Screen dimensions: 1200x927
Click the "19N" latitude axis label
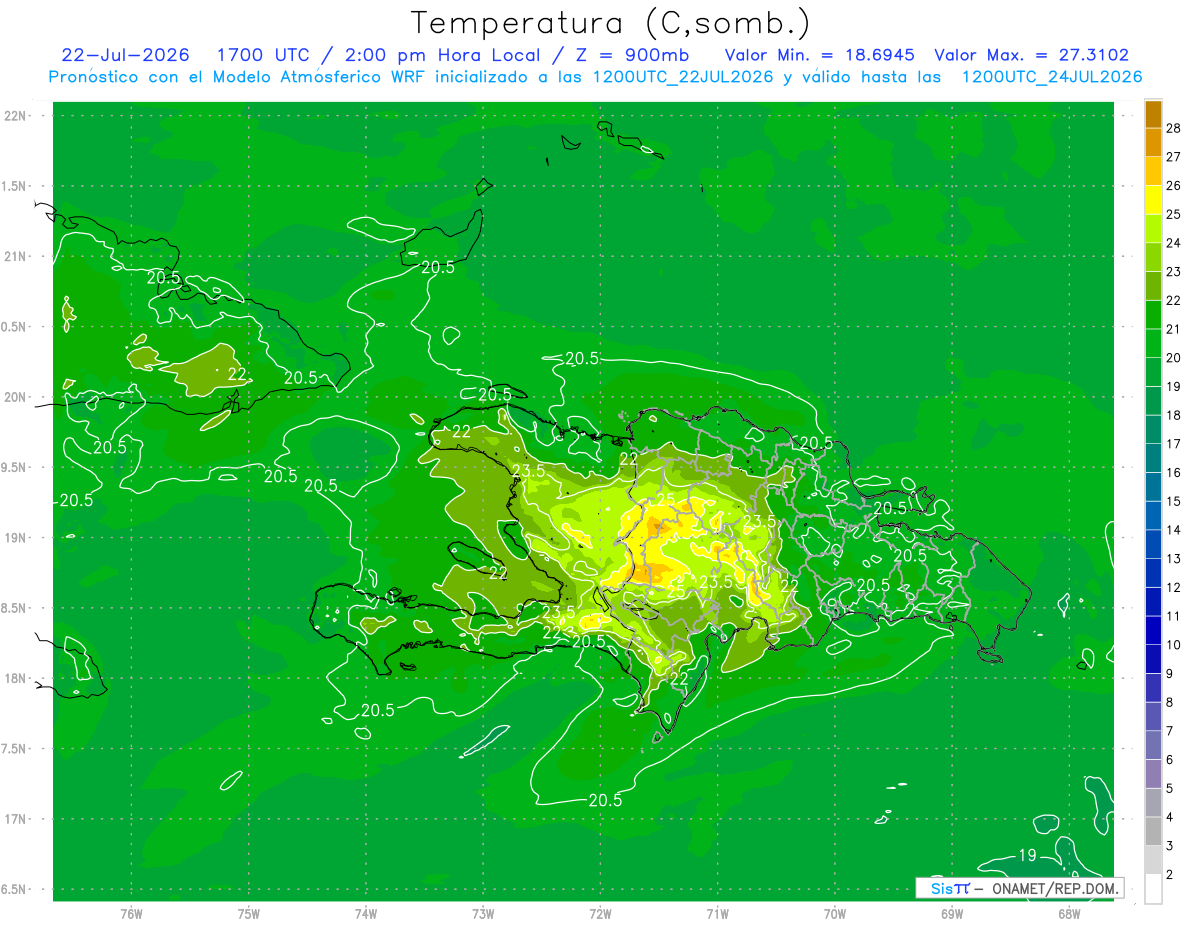[16, 538]
